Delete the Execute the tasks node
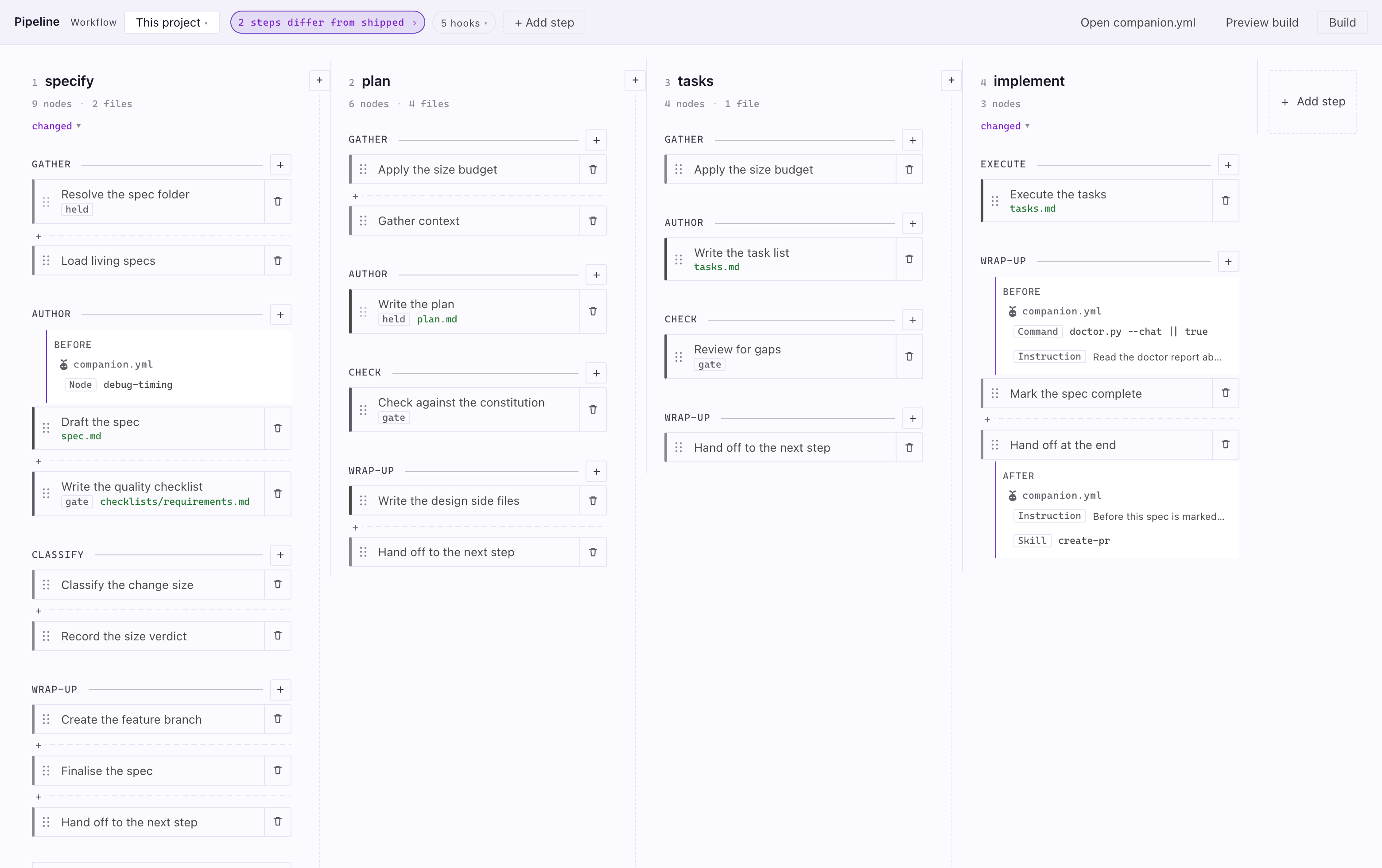Screen dimensions: 1382x868 1226,201
